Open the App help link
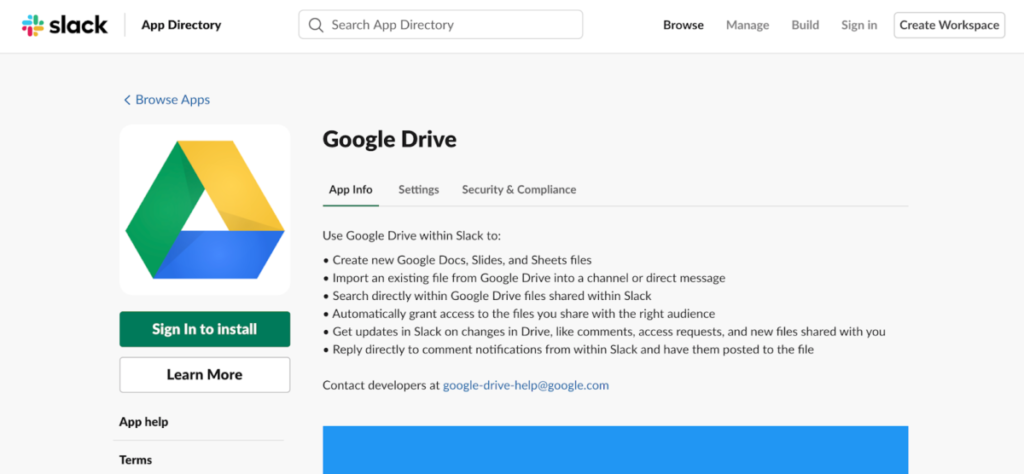The height and width of the screenshot is (474, 1024). point(144,422)
